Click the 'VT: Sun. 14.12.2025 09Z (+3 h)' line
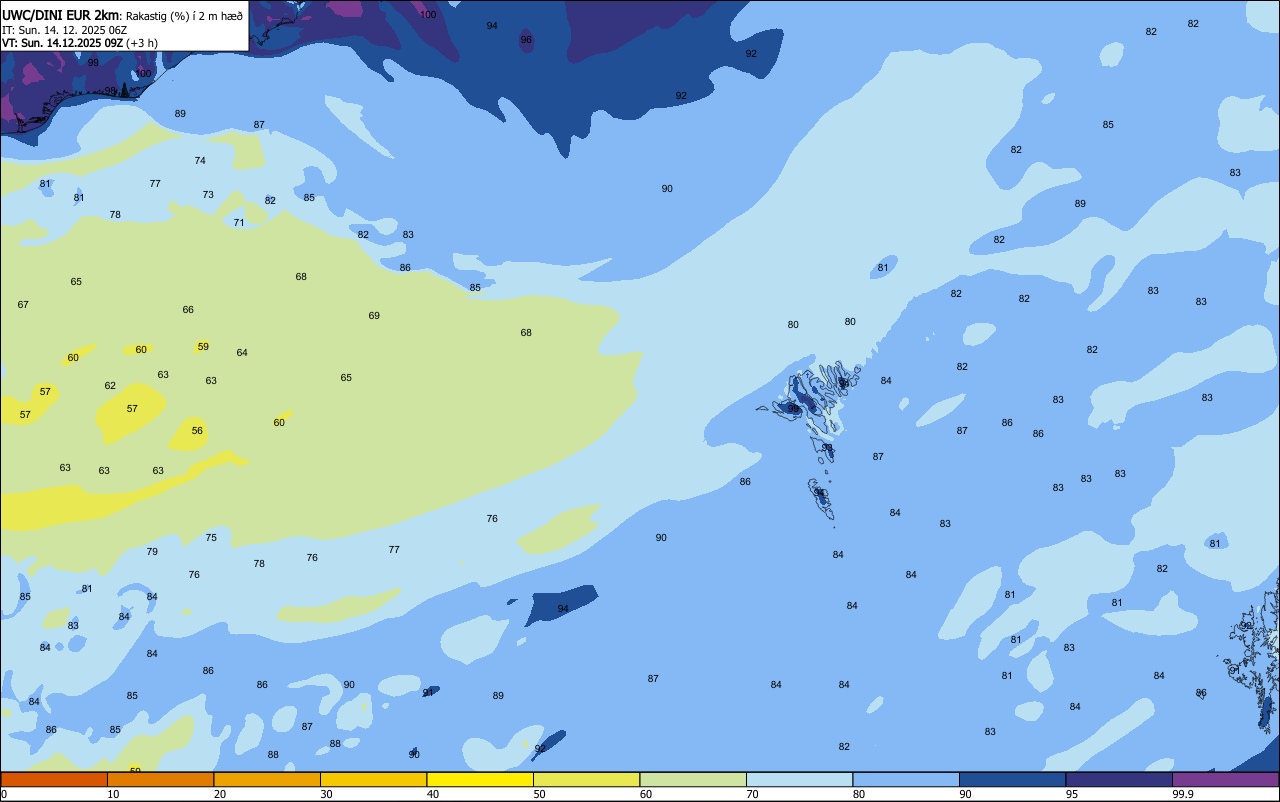This screenshot has height=802, width=1280. coord(80,43)
